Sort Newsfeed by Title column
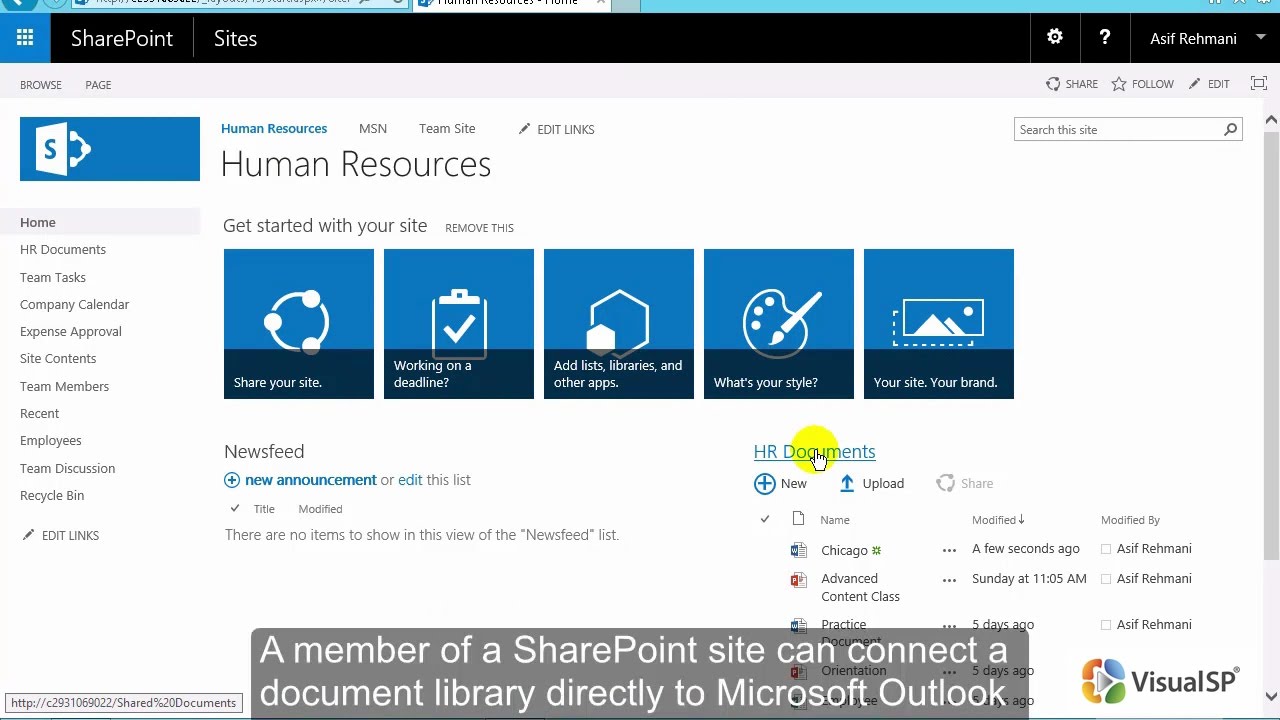Image resolution: width=1280 pixels, height=720 pixels. 264,509
